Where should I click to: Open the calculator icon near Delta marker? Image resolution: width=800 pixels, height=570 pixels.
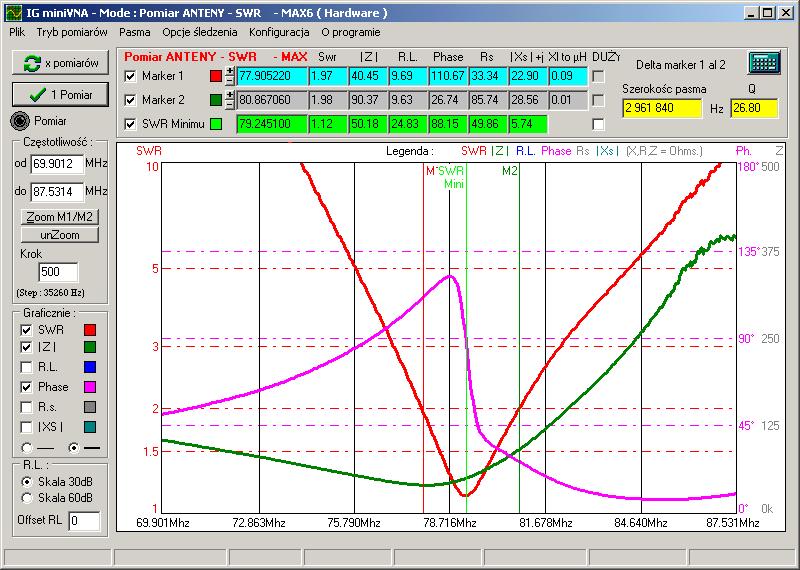point(763,63)
